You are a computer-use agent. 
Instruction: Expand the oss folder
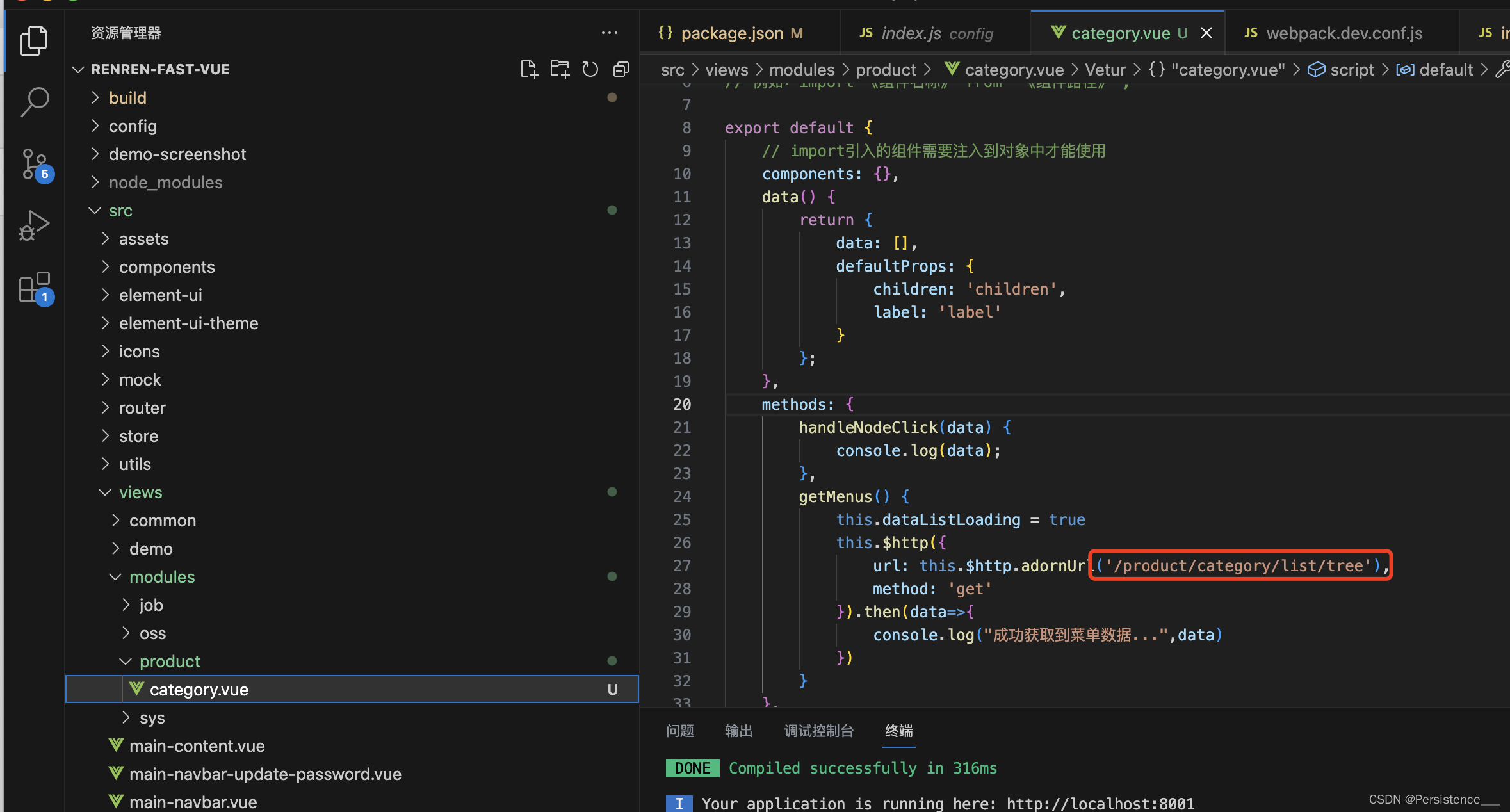(x=352, y=633)
